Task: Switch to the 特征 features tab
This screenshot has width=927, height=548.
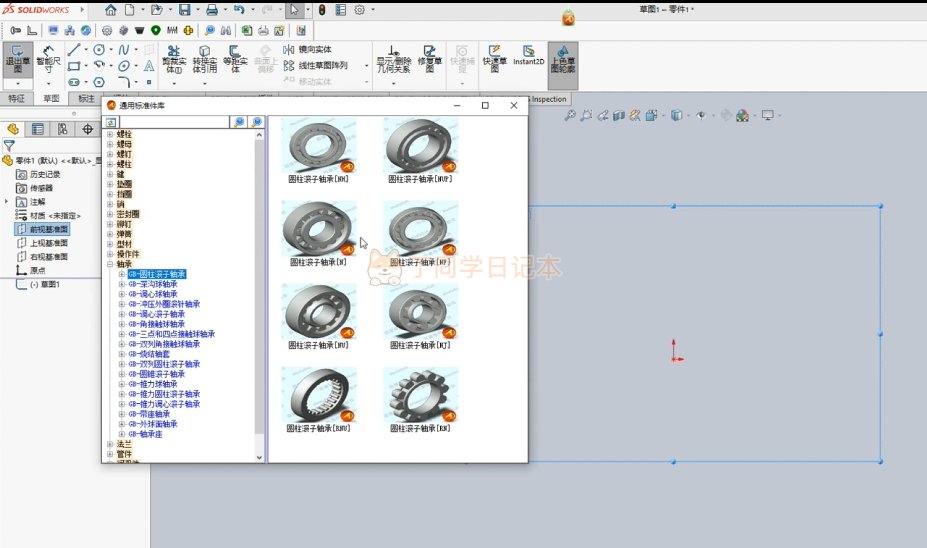Action: [16, 99]
